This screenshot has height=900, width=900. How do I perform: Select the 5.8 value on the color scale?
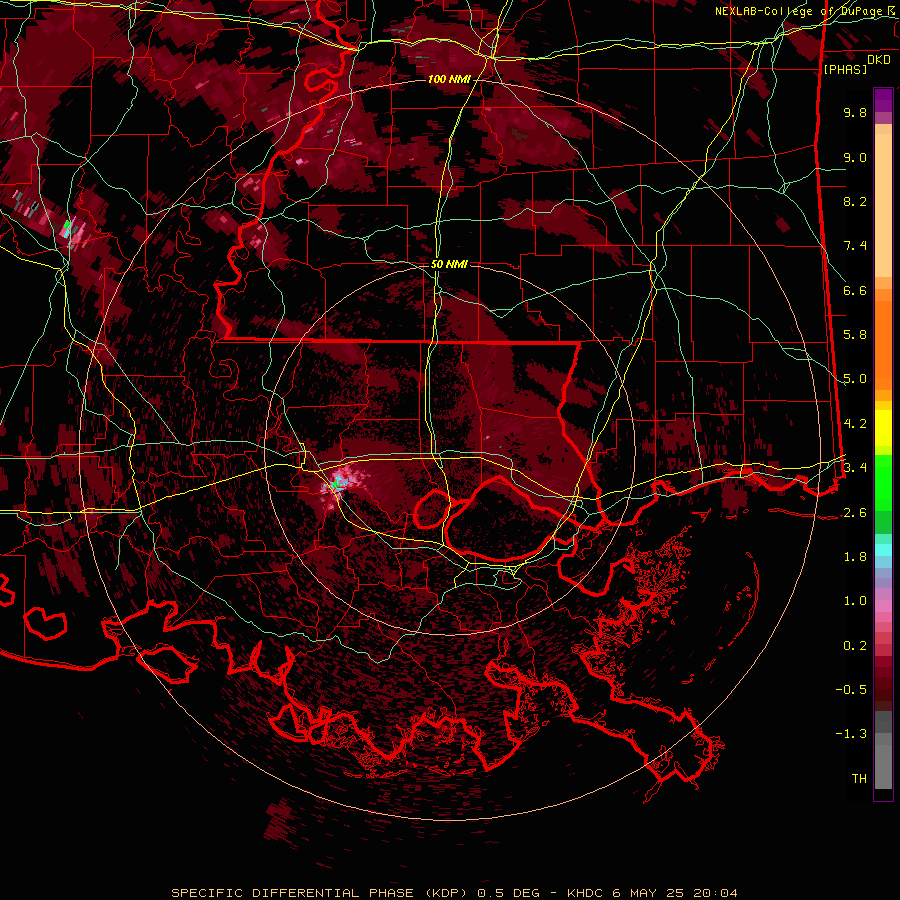coord(855,335)
